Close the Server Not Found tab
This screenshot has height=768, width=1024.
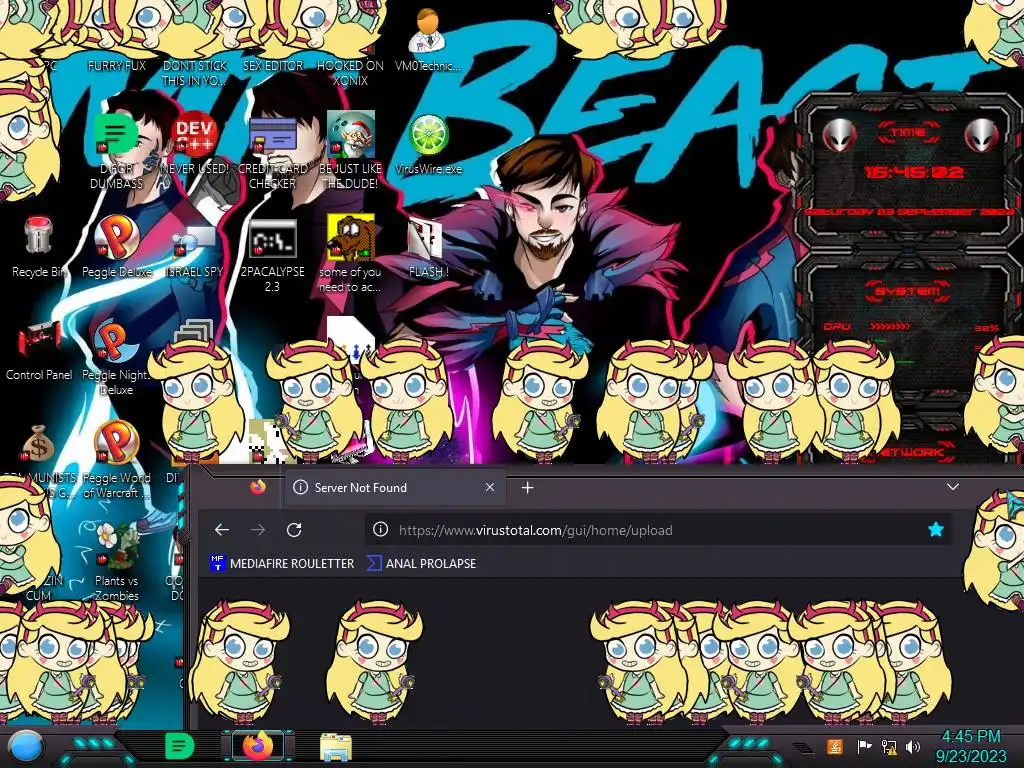pos(490,487)
